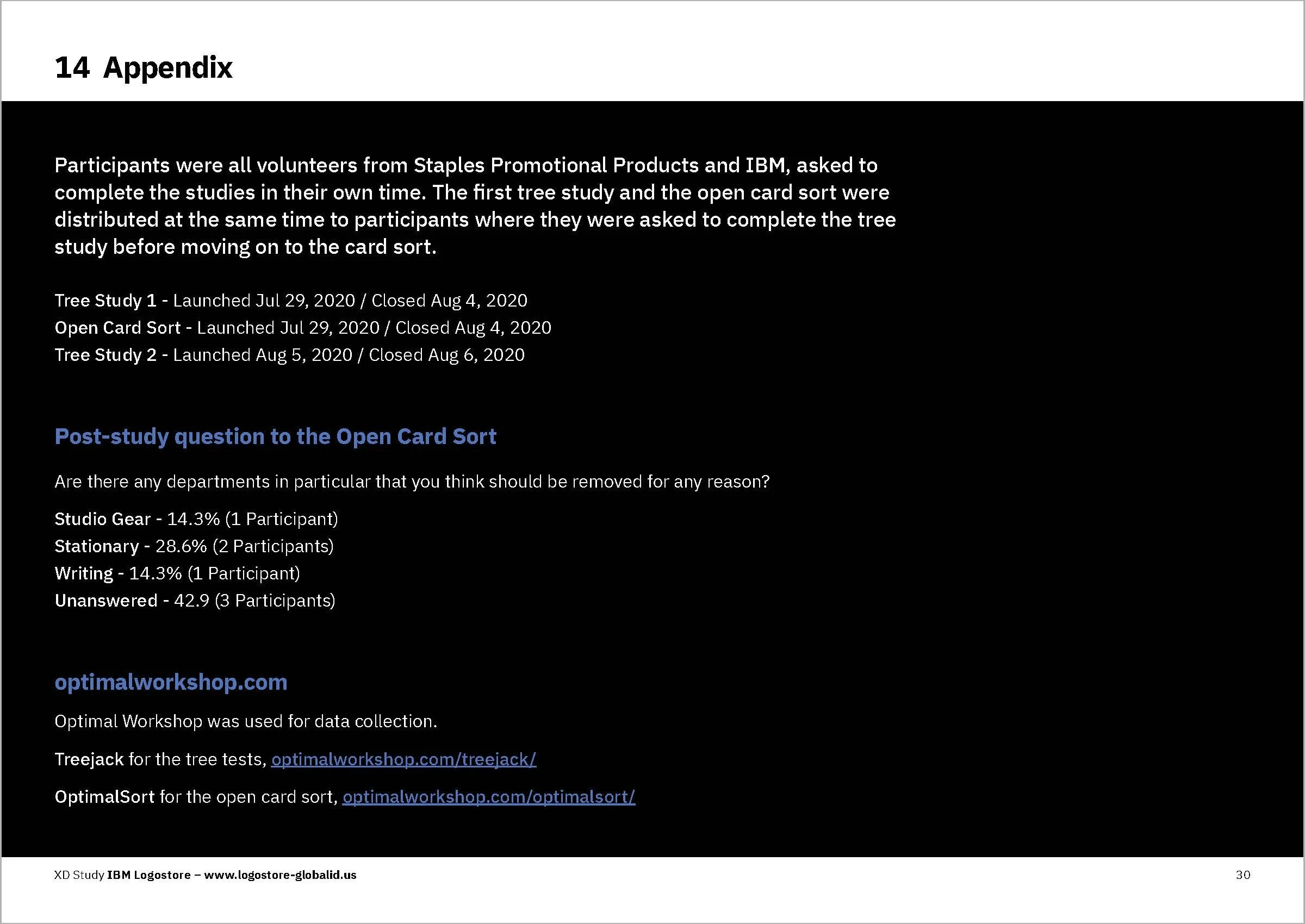Click the Unanswered 42.9 result line

195,600
